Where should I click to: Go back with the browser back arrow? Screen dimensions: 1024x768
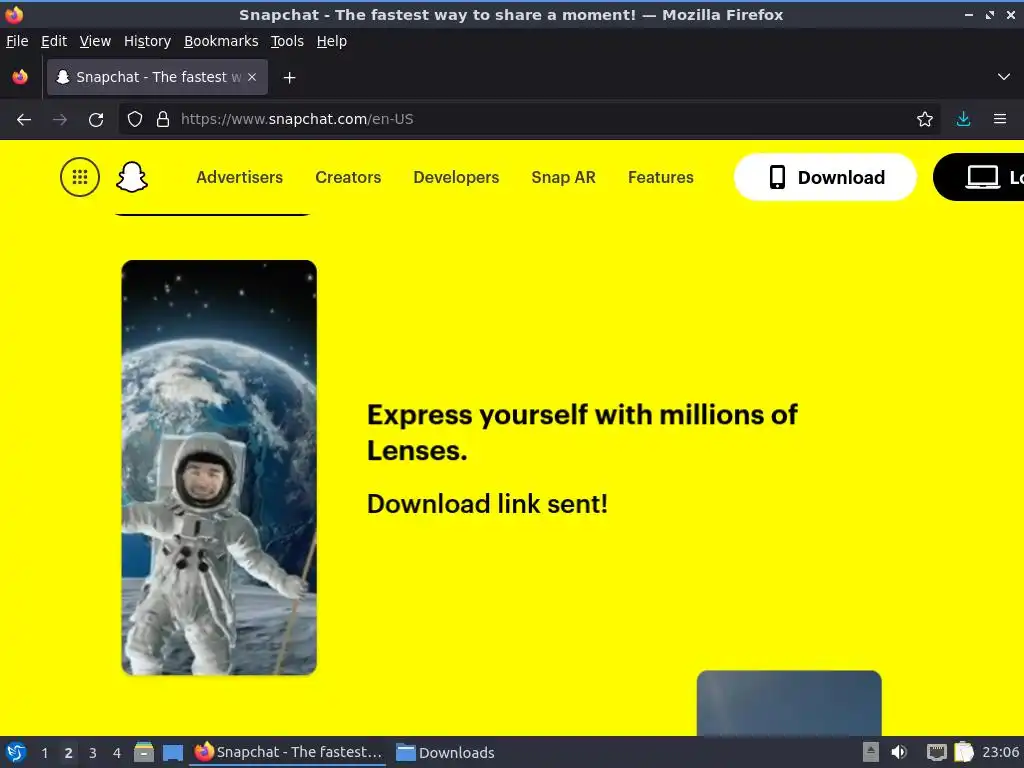pos(24,120)
